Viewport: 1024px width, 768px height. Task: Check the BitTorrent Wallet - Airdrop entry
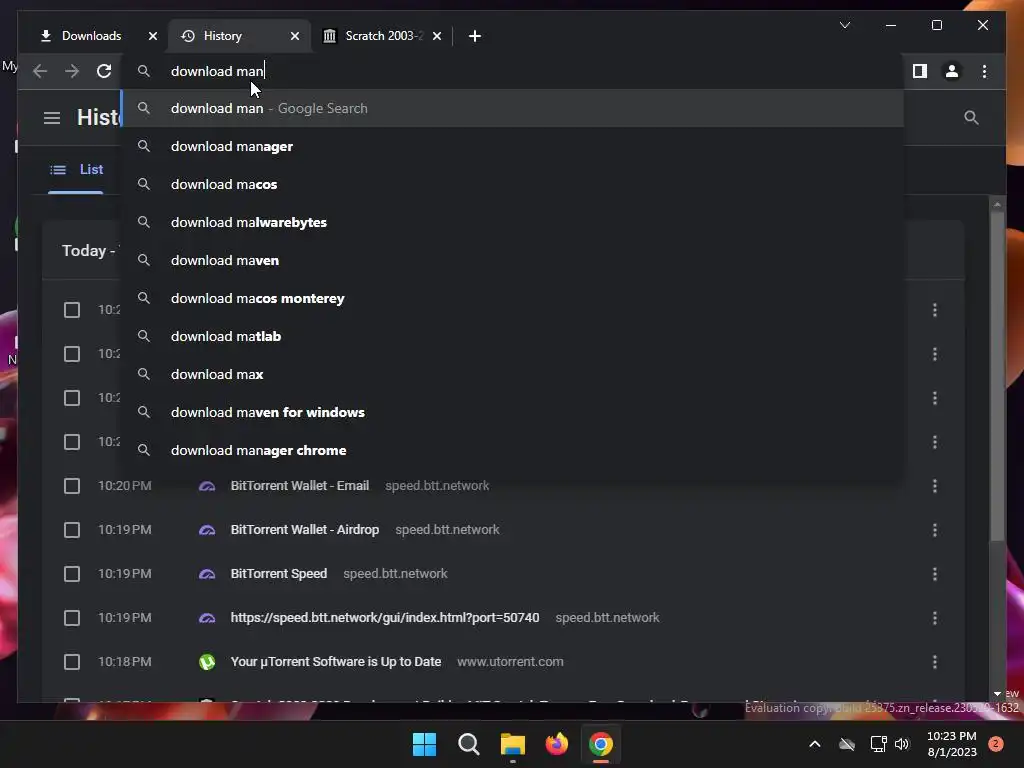pyautogui.click(x=72, y=530)
